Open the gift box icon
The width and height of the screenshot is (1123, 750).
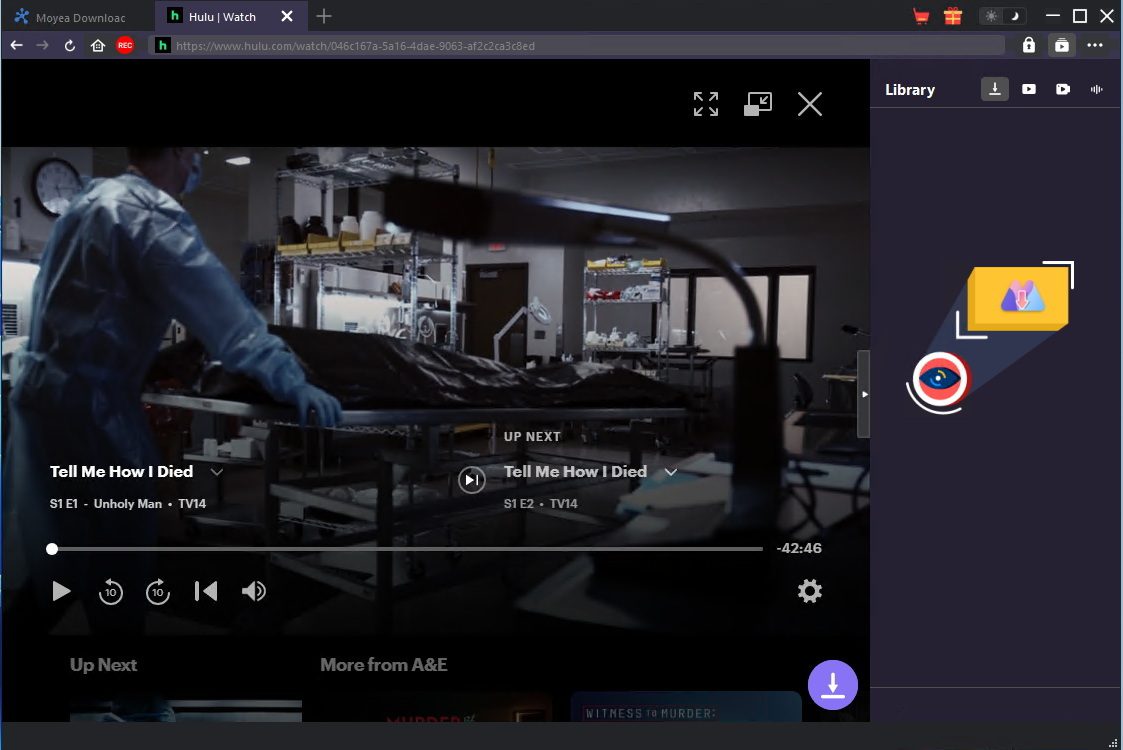click(x=953, y=16)
